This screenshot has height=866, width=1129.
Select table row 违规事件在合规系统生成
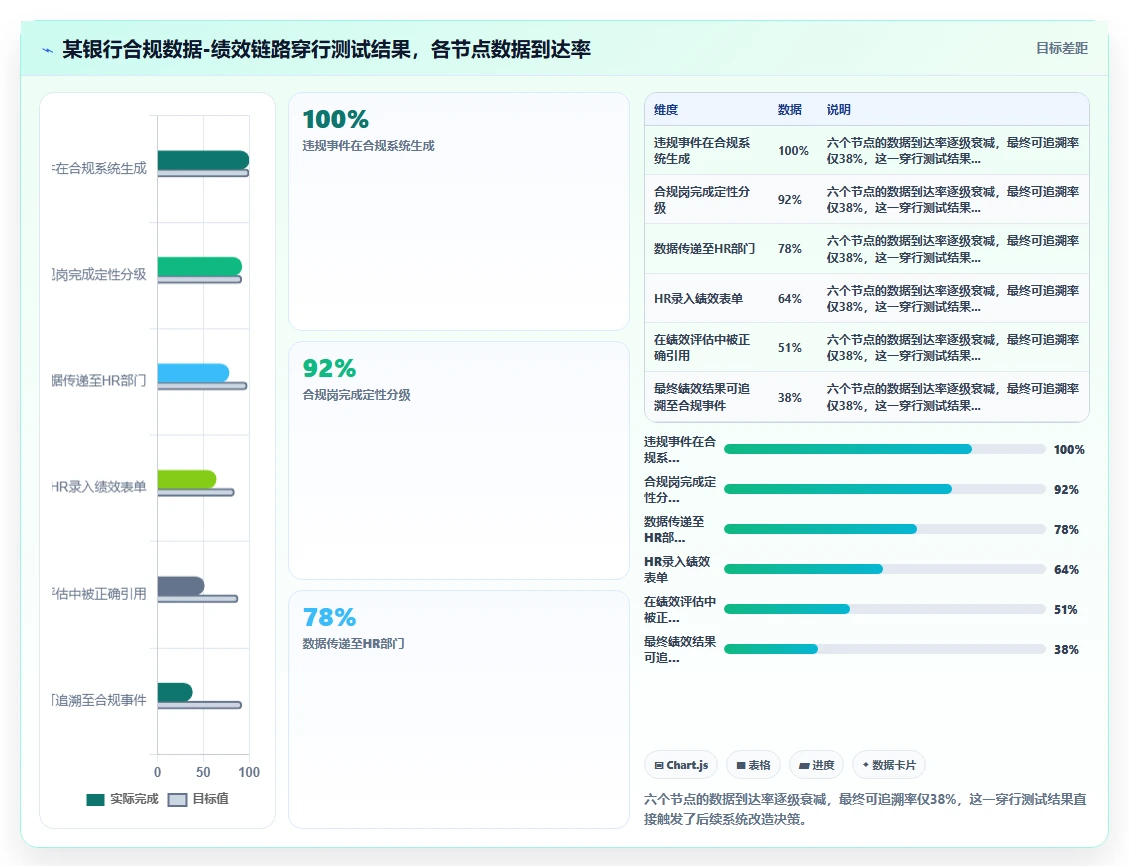(x=867, y=150)
